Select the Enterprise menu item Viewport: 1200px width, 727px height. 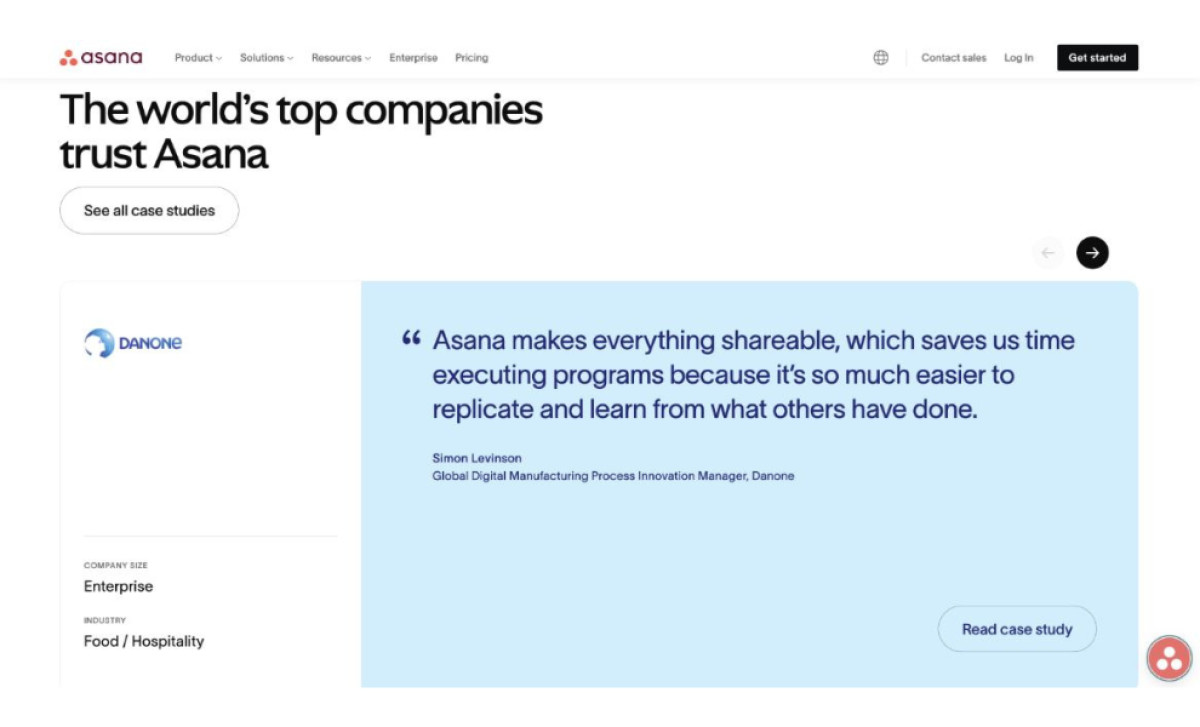click(413, 58)
